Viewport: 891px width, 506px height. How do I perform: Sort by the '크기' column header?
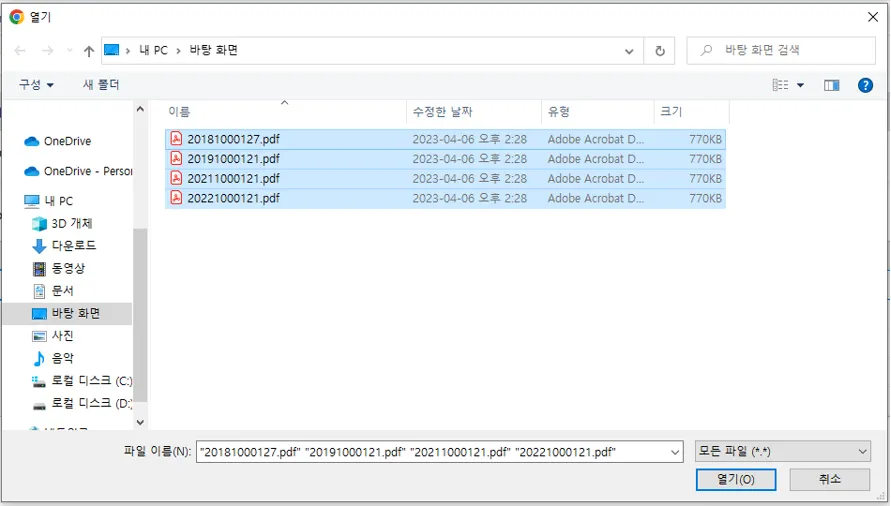(692, 111)
